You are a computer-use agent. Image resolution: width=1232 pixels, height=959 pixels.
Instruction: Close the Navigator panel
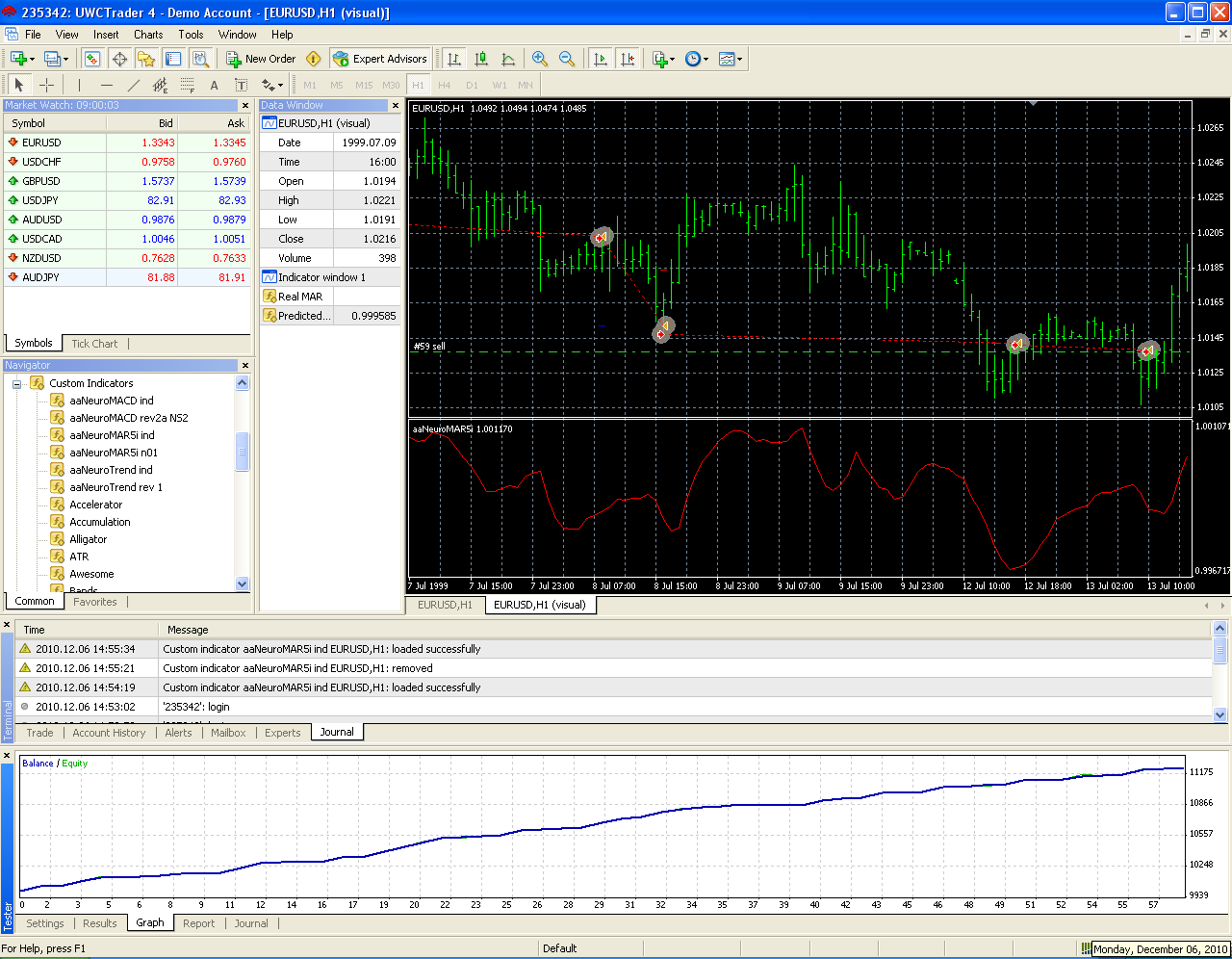coord(245,365)
